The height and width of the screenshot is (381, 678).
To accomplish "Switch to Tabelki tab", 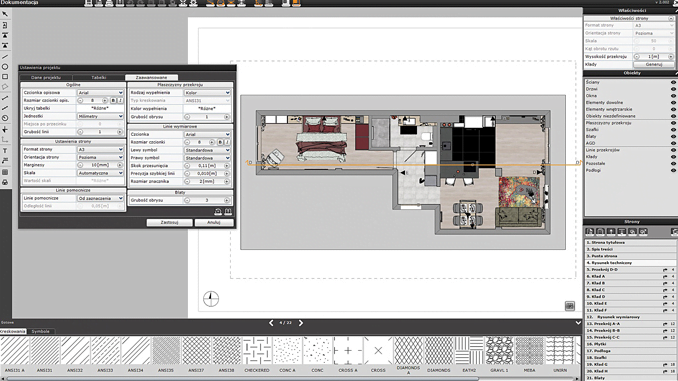I will [x=99, y=77].
